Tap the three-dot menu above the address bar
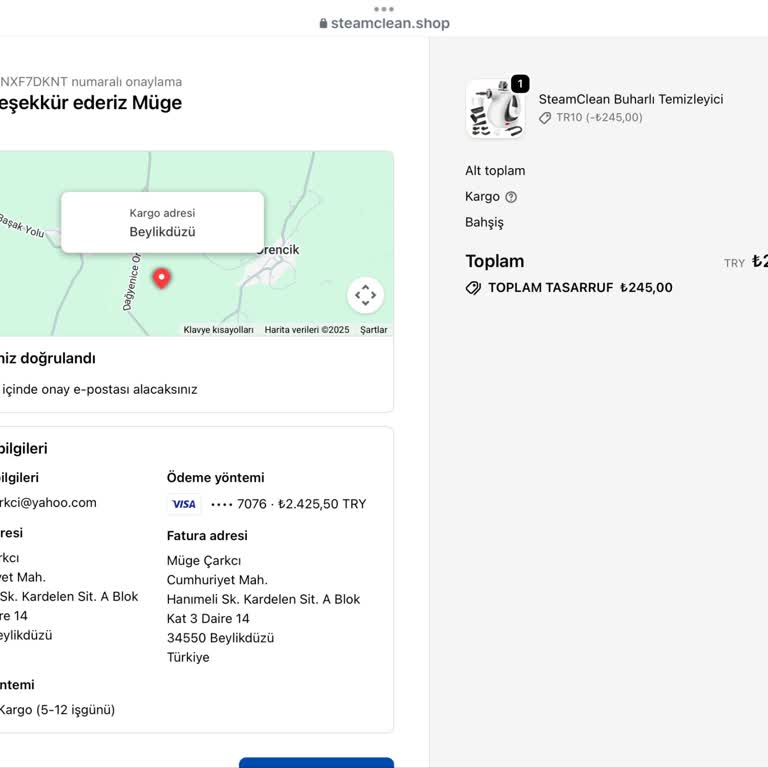Screen dimensions: 768x768 coord(384,9)
